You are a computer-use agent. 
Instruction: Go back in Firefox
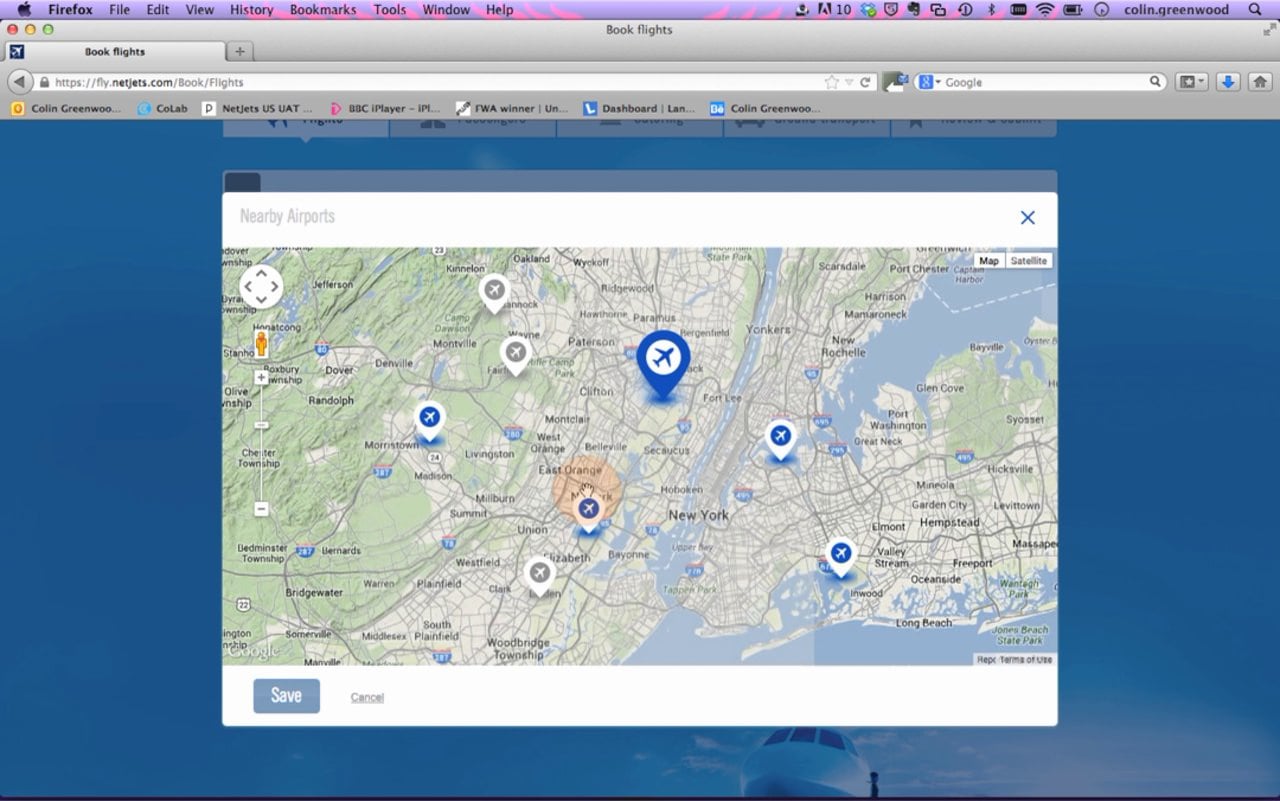20,82
